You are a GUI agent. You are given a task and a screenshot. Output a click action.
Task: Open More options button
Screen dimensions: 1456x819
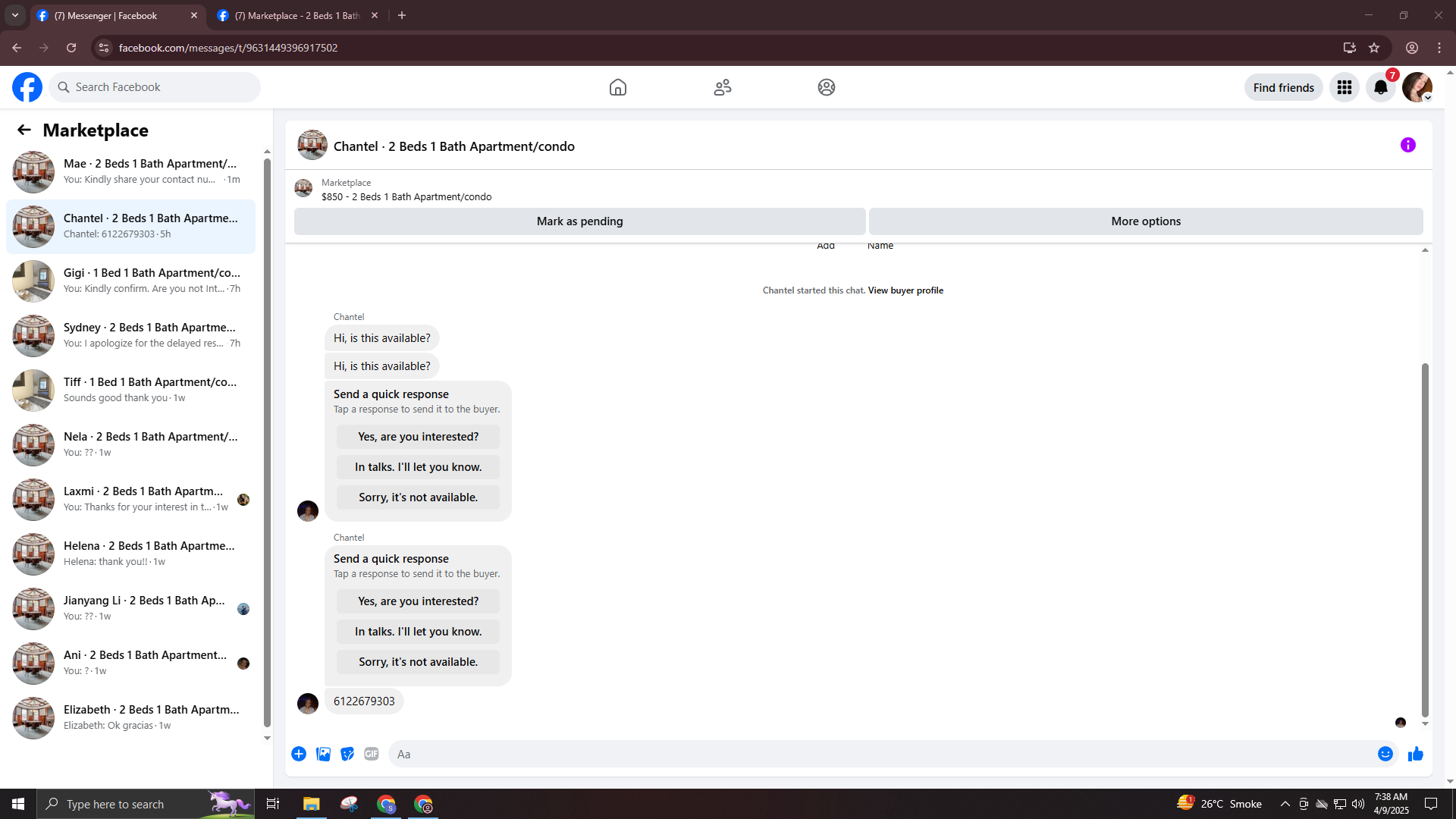pyautogui.click(x=1146, y=221)
